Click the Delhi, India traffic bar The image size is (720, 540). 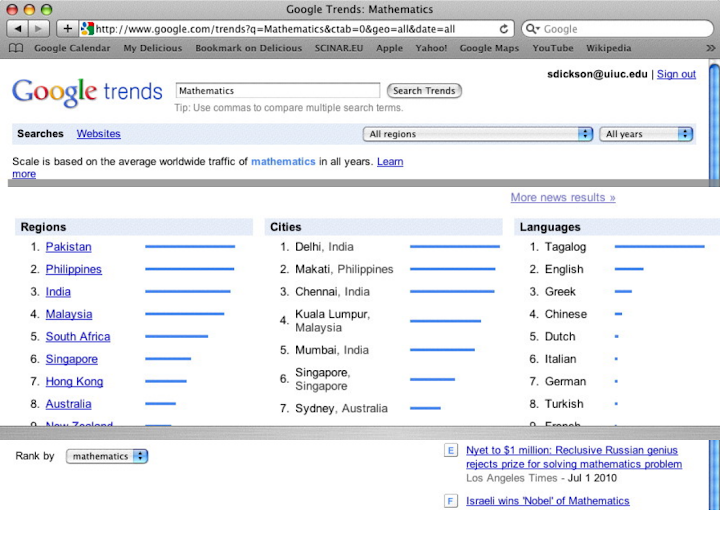(x=455, y=247)
